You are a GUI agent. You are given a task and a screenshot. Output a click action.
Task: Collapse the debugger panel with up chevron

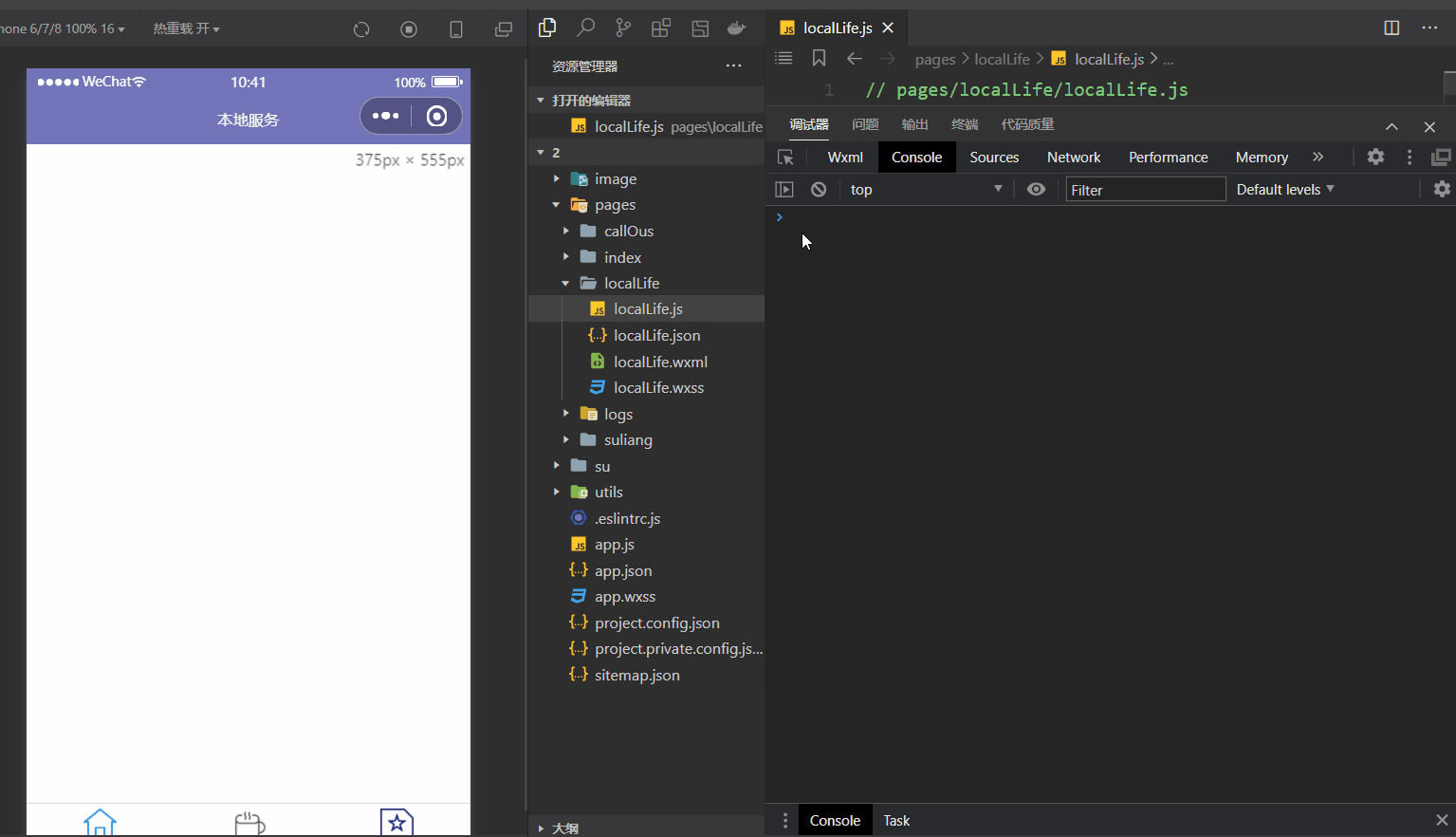tap(1391, 127)
